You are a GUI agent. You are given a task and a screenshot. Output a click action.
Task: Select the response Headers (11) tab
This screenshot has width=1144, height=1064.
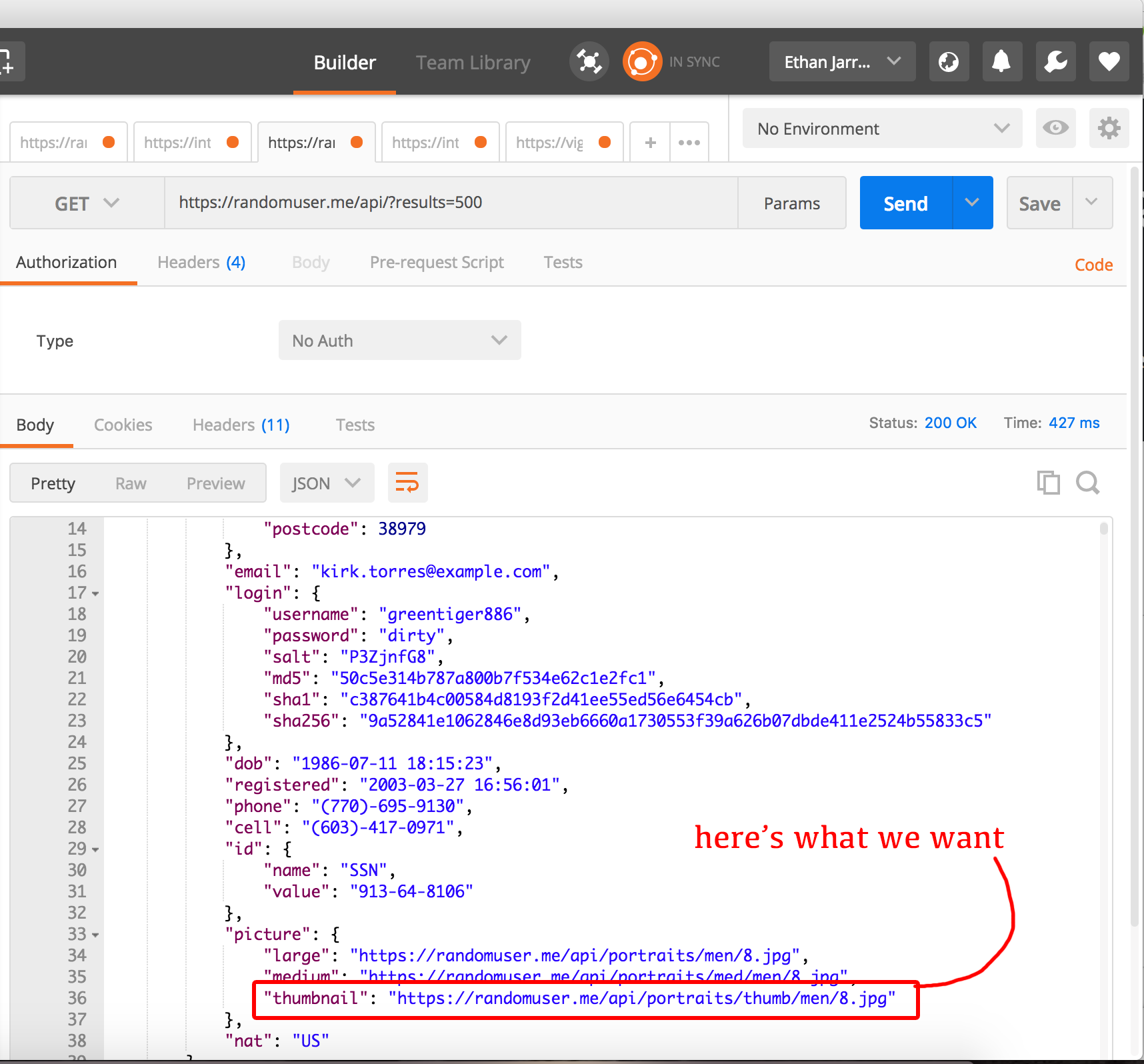point(241,425)
